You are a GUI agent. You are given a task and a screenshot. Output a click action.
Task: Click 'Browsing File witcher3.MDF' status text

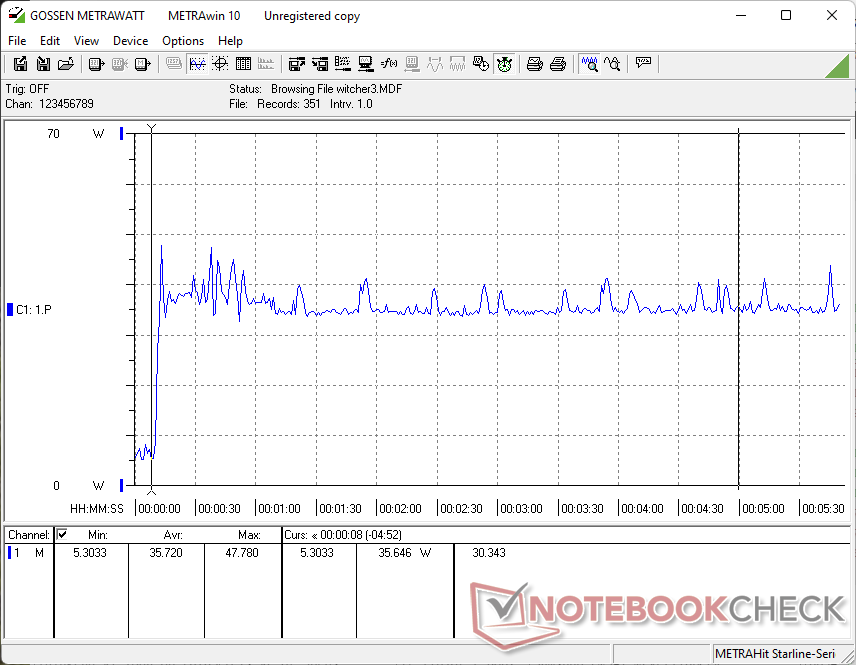pyautogui.click(x=336, y=89)
